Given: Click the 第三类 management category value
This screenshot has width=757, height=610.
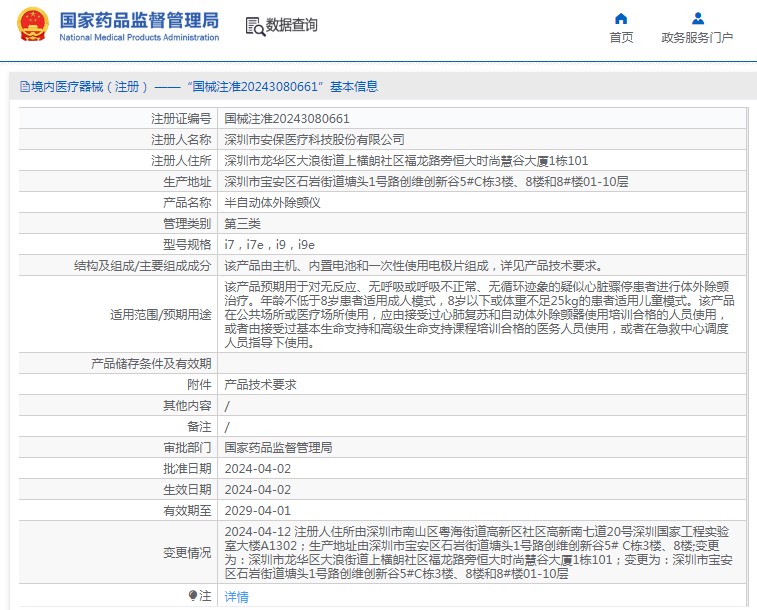Looking at the screenshot, I should [x=242, y=224].
